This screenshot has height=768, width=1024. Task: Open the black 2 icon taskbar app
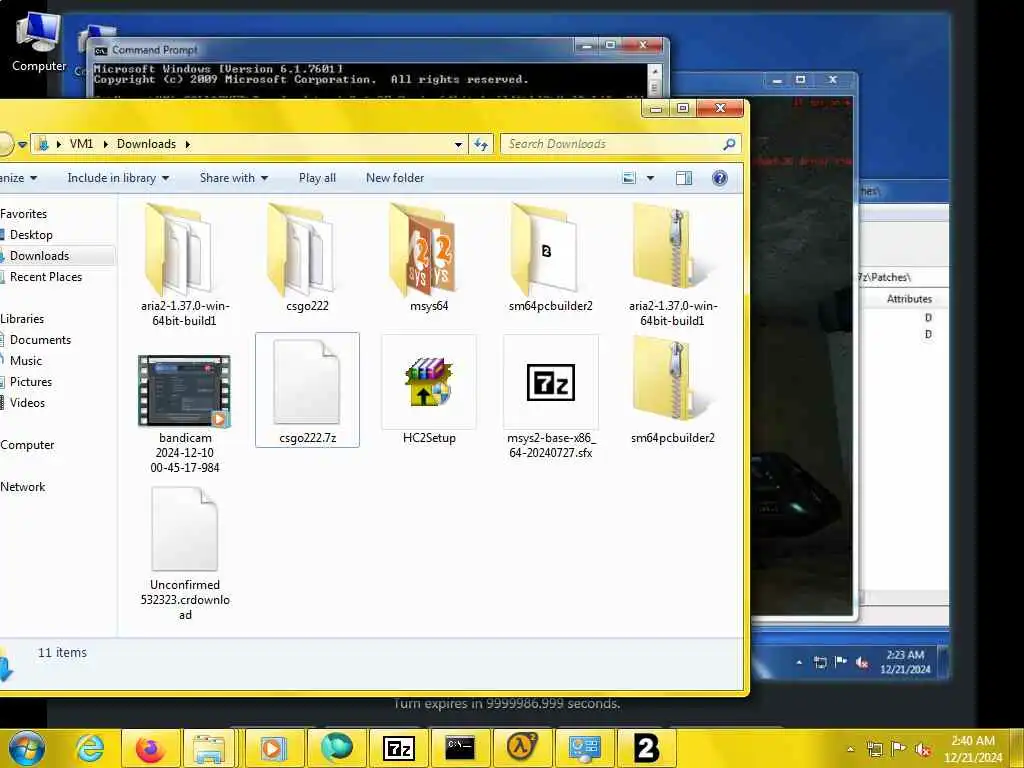coord(647,748)
